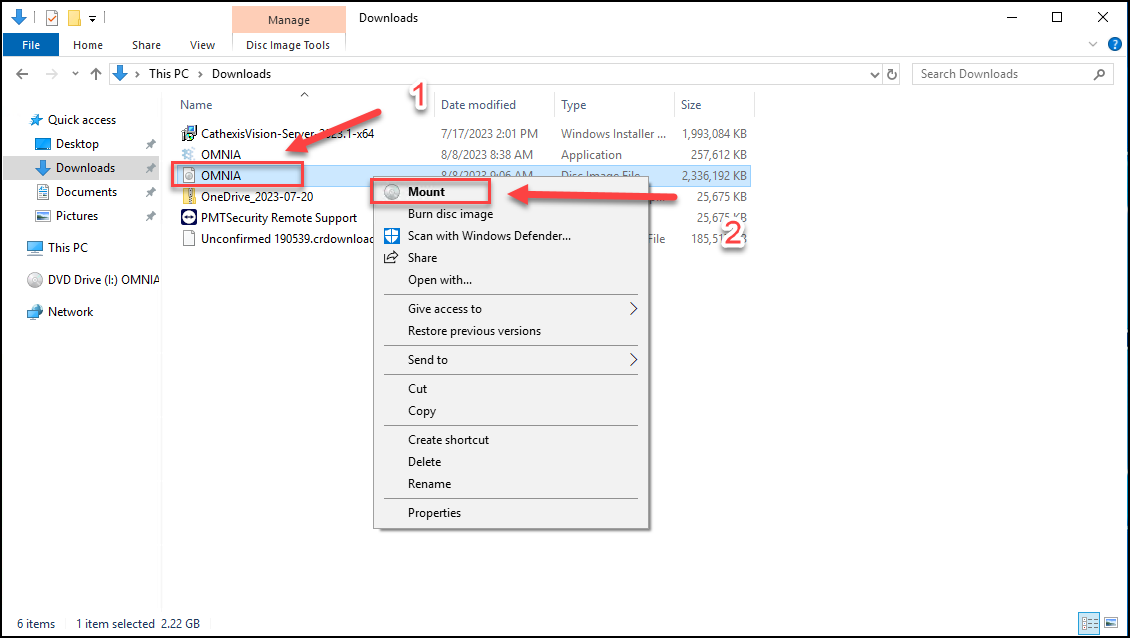Collapse the ribbon with the chevron

click(1093, 45)
